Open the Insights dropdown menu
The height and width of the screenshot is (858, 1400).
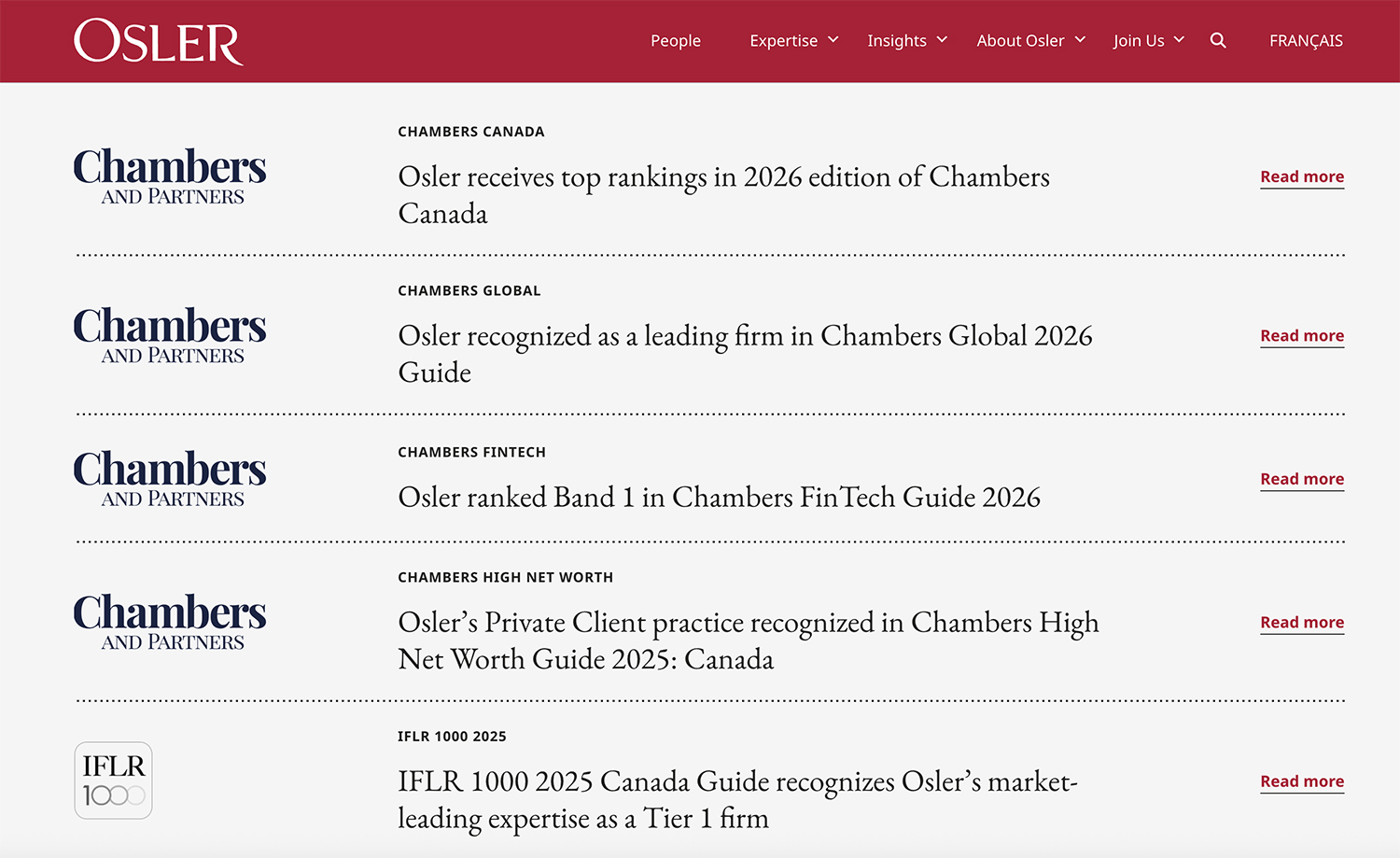click(905, 40)
